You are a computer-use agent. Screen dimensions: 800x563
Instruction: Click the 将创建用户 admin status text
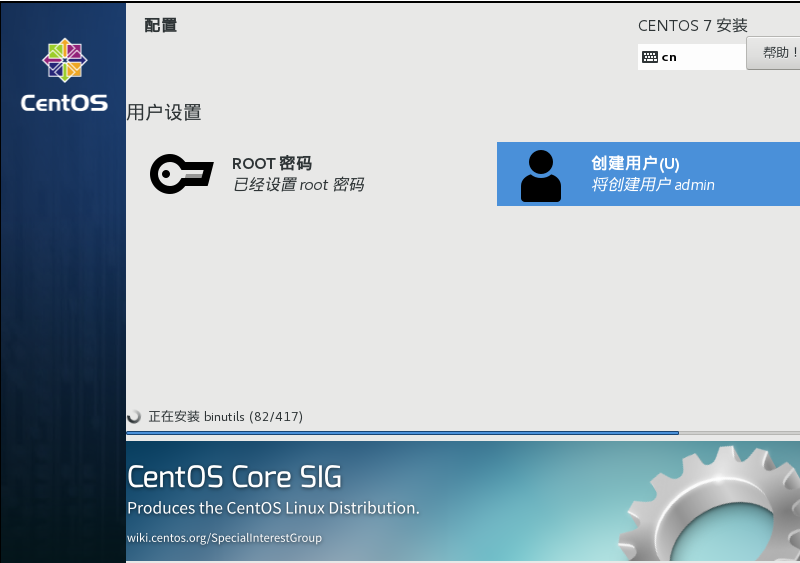coord(653,184)
